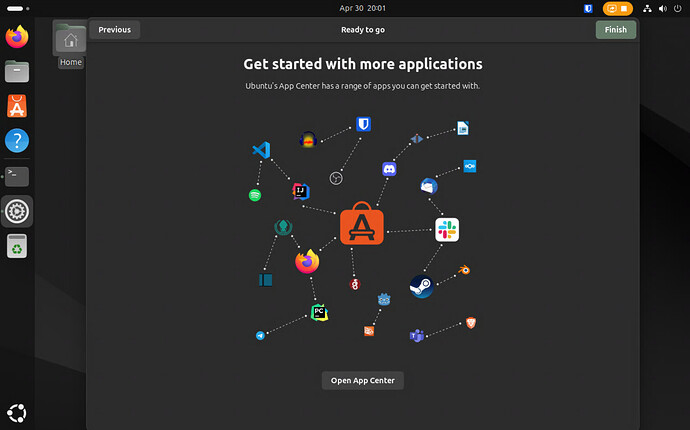Click the dark red icon below App Center
Screen dimensions: 690x430
click(355, 284)
